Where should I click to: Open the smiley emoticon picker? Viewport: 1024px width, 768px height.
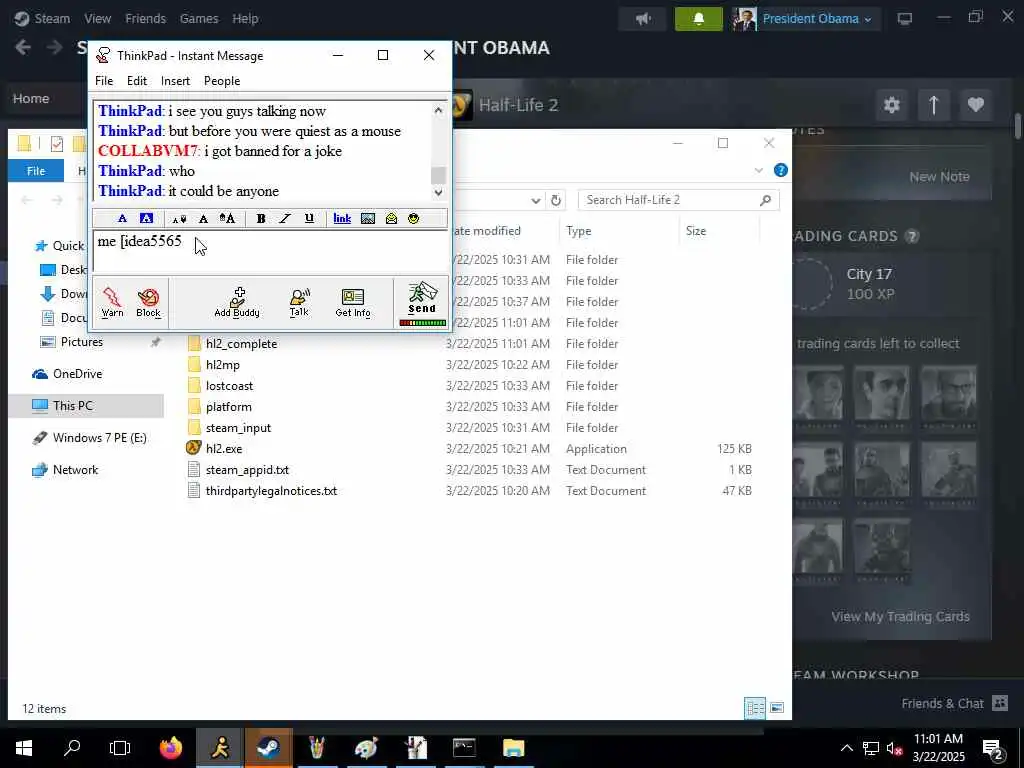pos(413,219)
